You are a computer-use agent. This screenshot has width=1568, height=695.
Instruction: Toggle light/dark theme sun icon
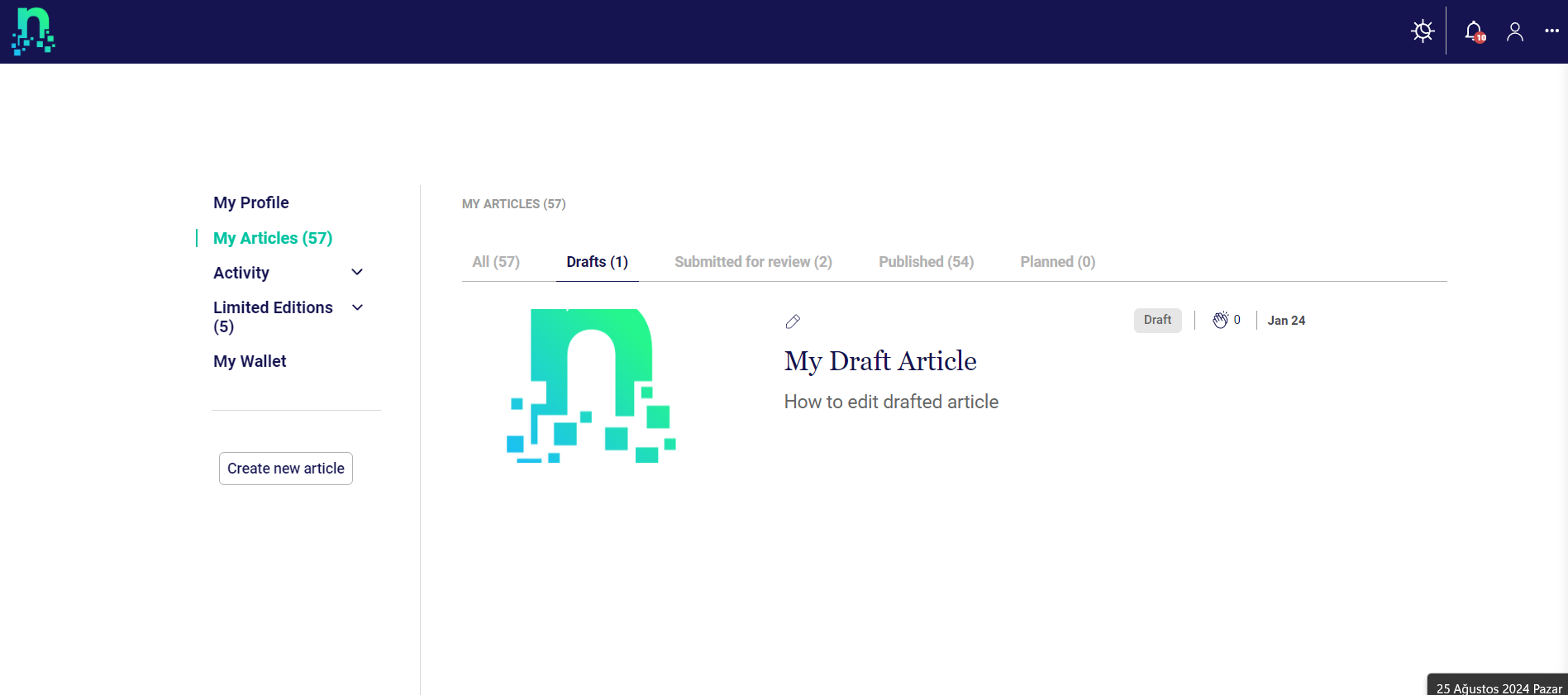pos(1423,31)
